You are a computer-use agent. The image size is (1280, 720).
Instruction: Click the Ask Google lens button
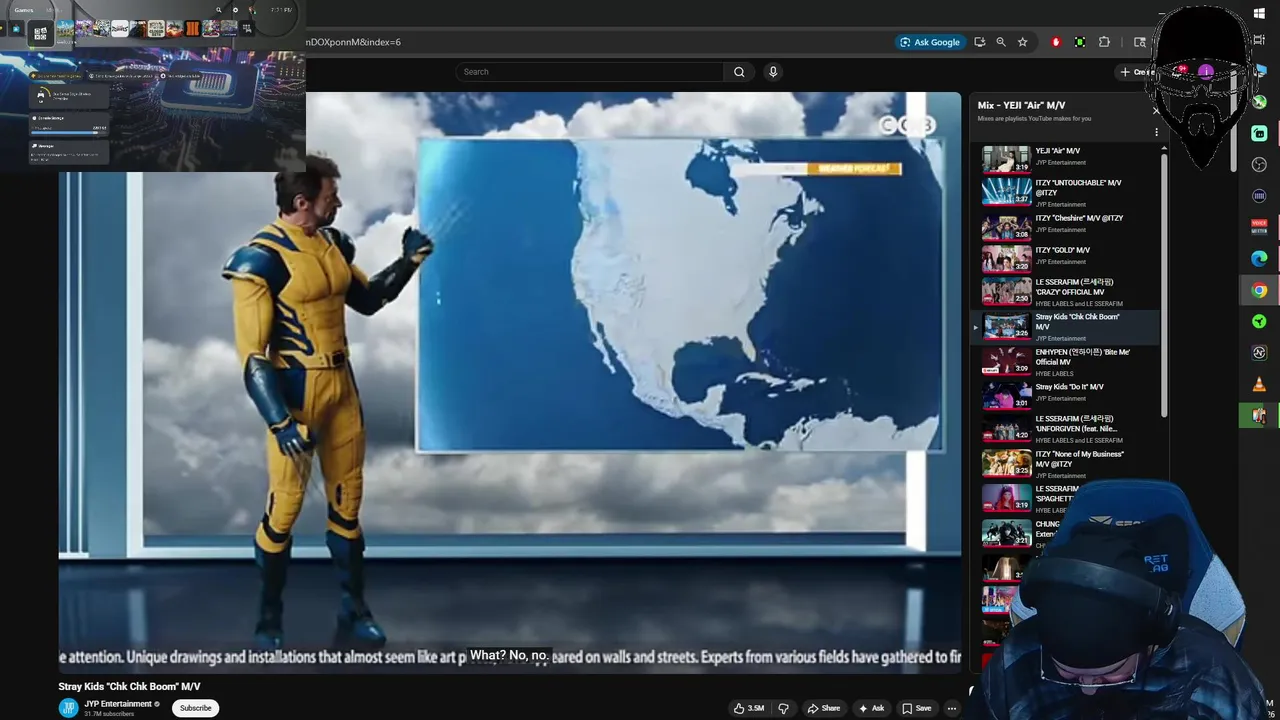click(x=930, y=42)
